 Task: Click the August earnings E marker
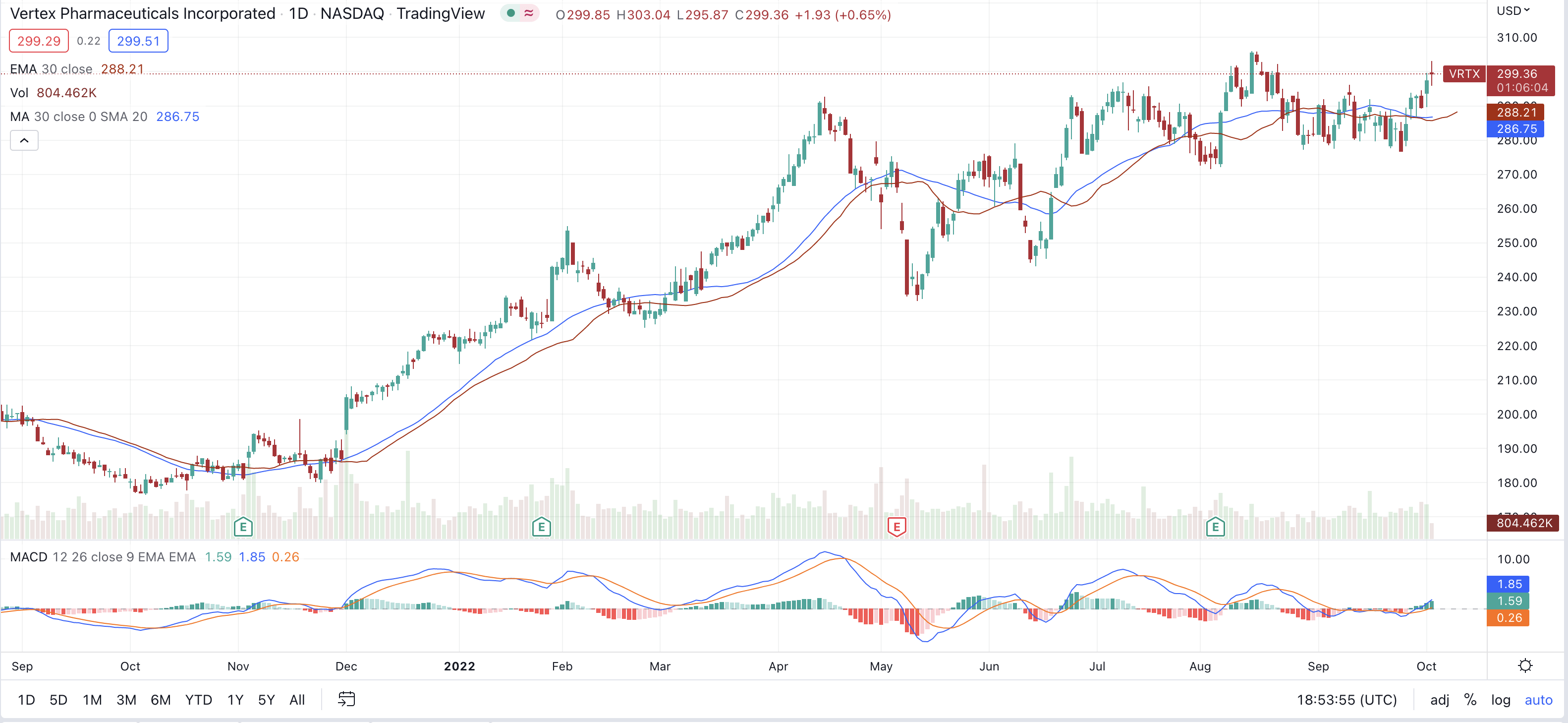[x=1215, y=527]
